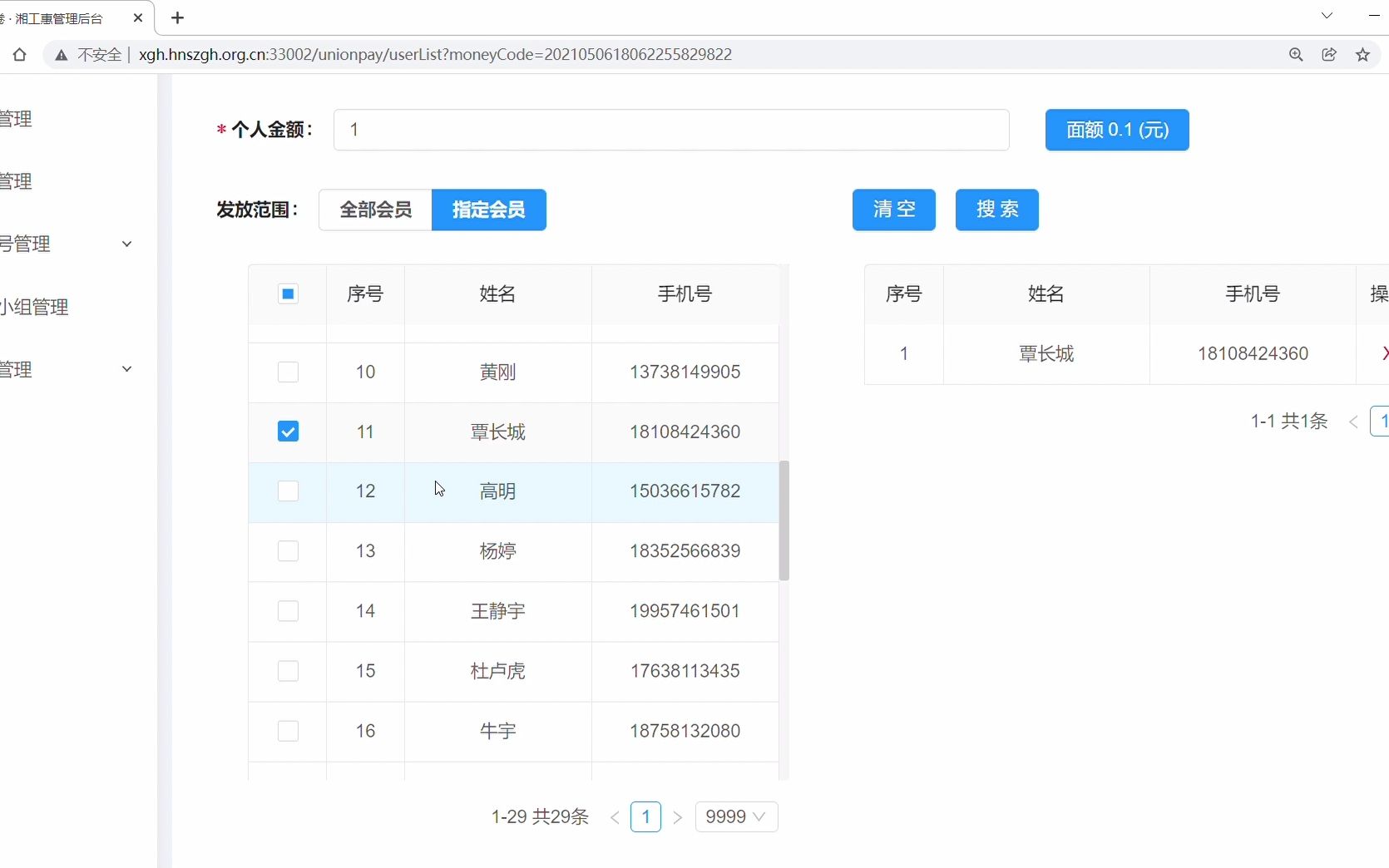Image resolution: width=1389 pixels, height=868 pixels.
Task: Click the 面额 0.1 (元) button
Action: [x=1117, y=130]
